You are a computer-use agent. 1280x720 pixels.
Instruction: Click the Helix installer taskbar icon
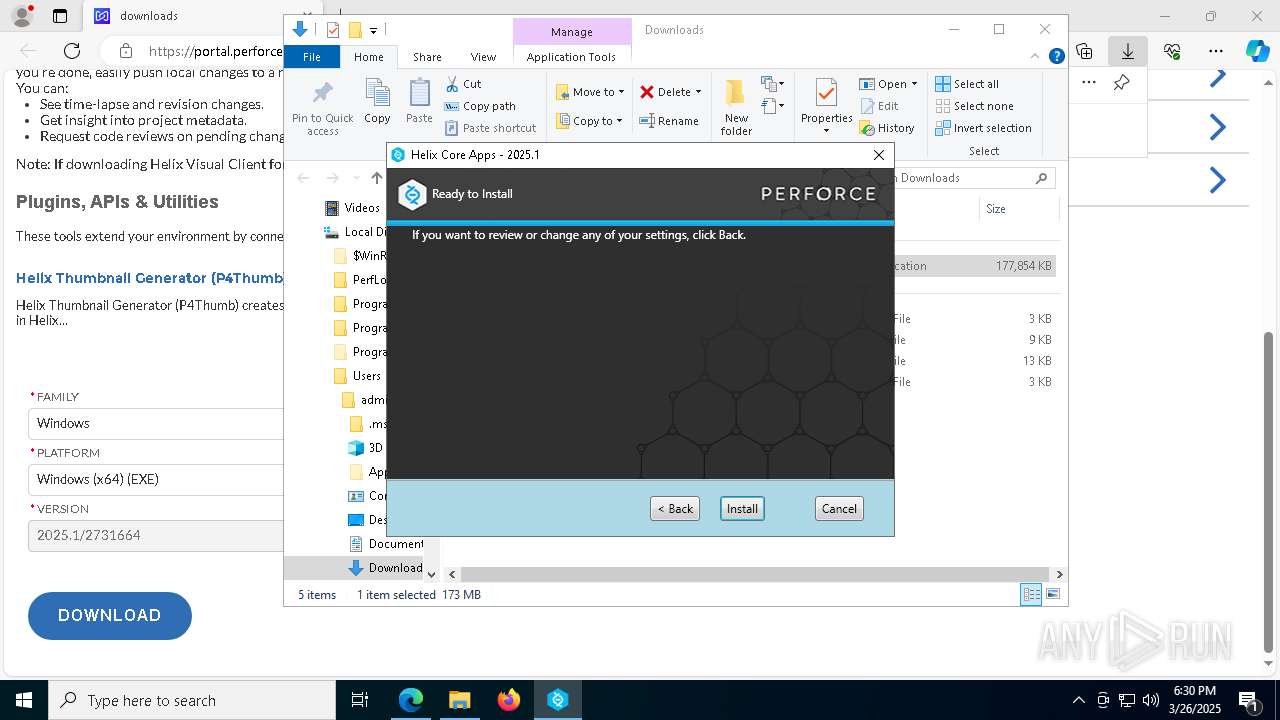pyautogui.click(x=558, y=700)
